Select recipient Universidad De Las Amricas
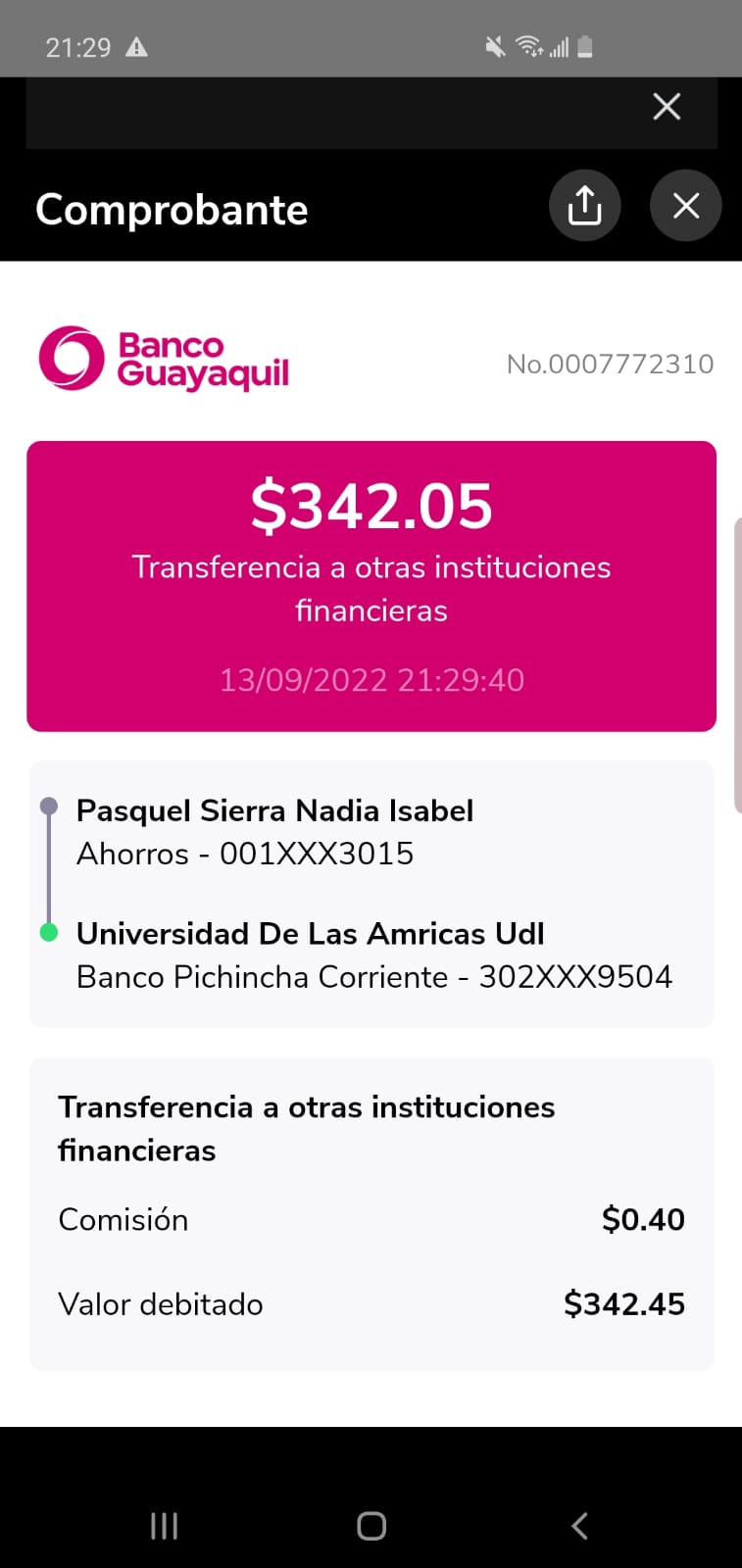Image resolution: width=742 pixels, height=1568 pixels. click(x=310, y=934)
